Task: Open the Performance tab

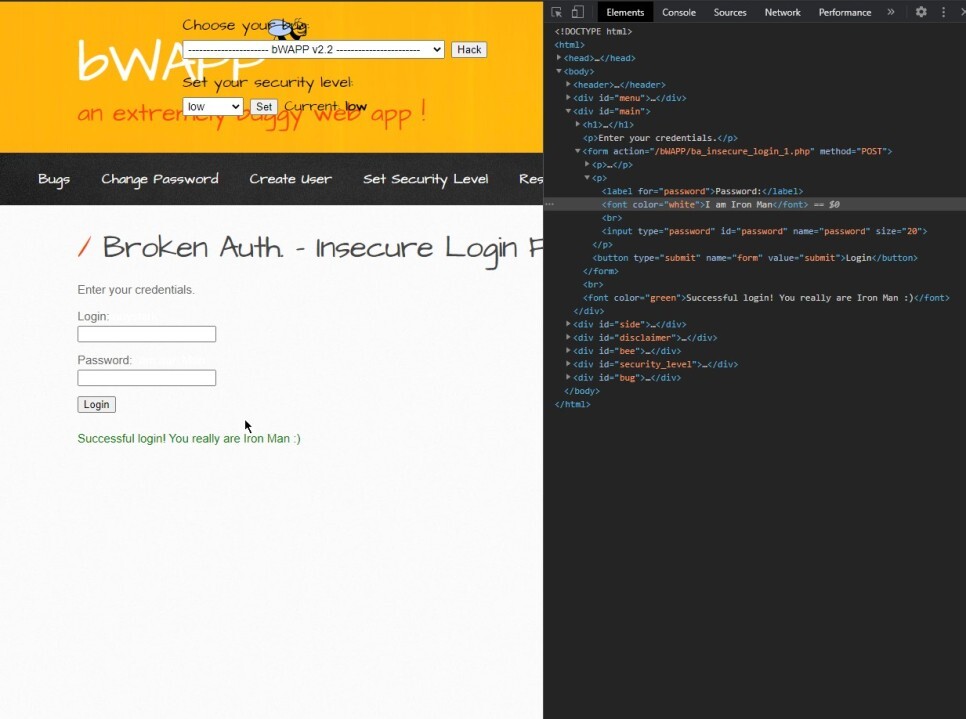Action: (x=845, y=12)
